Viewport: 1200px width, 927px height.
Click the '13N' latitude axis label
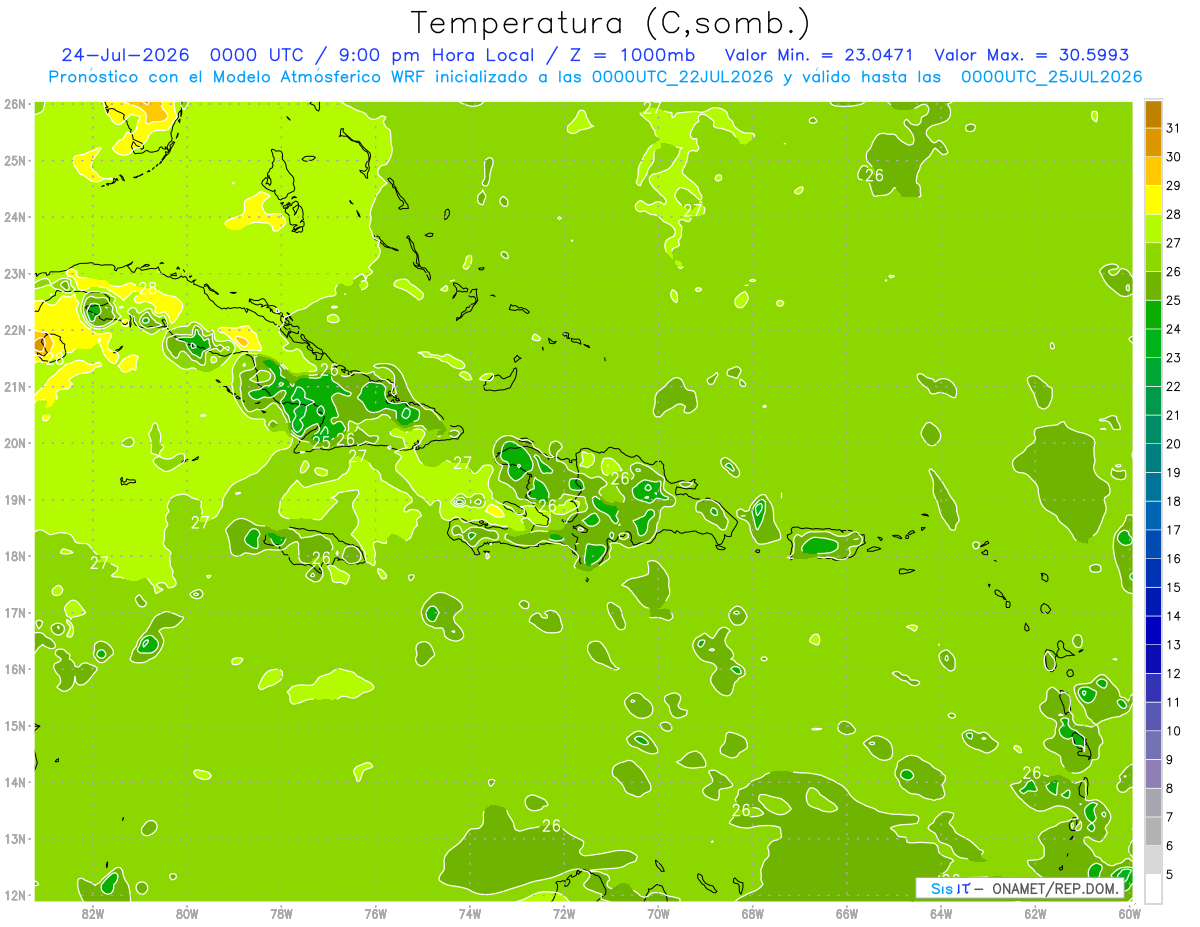pos(15,838)
